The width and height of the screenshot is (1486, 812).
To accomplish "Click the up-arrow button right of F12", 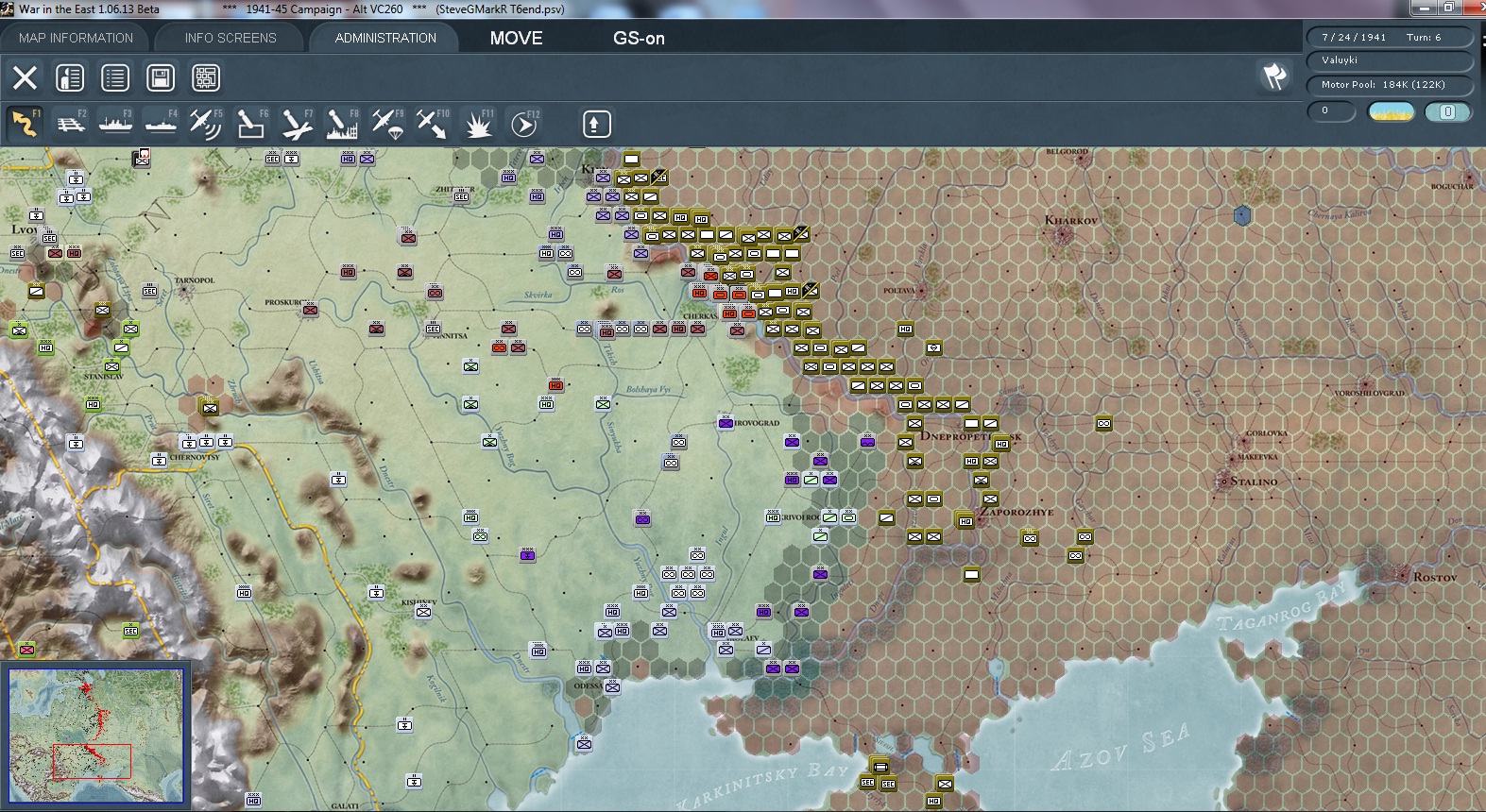I will click(x=596, y=124).
